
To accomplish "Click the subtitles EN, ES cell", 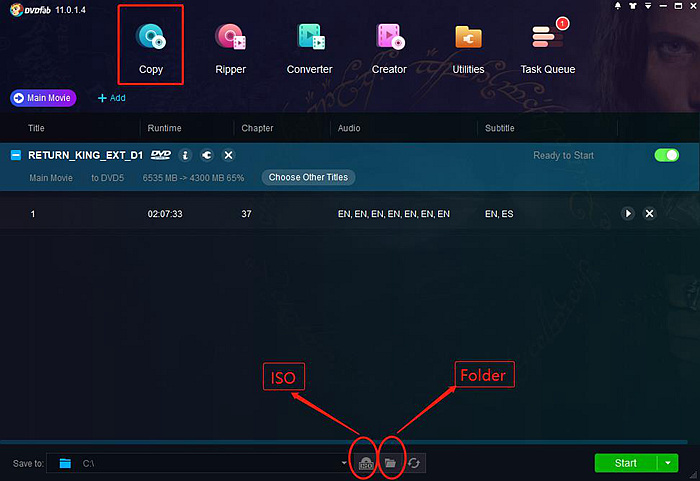I will (499, 214).
